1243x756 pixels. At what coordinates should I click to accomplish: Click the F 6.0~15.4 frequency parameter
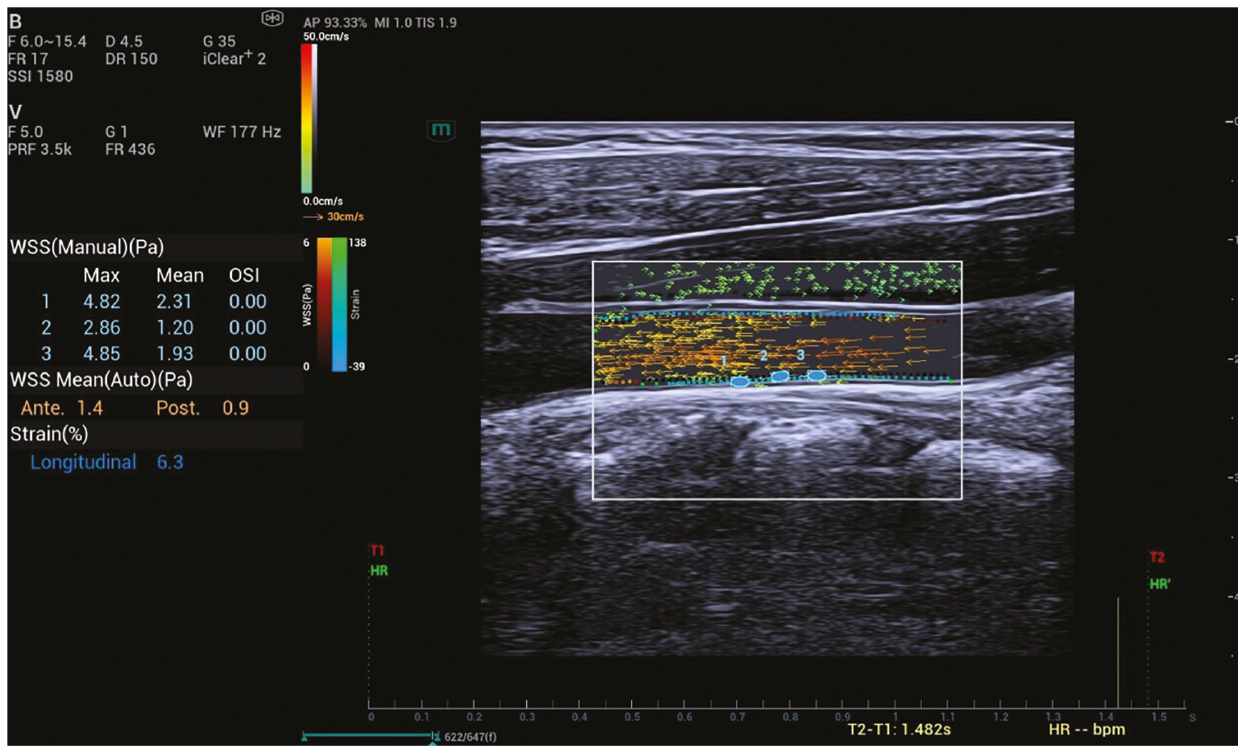(47, 41)
